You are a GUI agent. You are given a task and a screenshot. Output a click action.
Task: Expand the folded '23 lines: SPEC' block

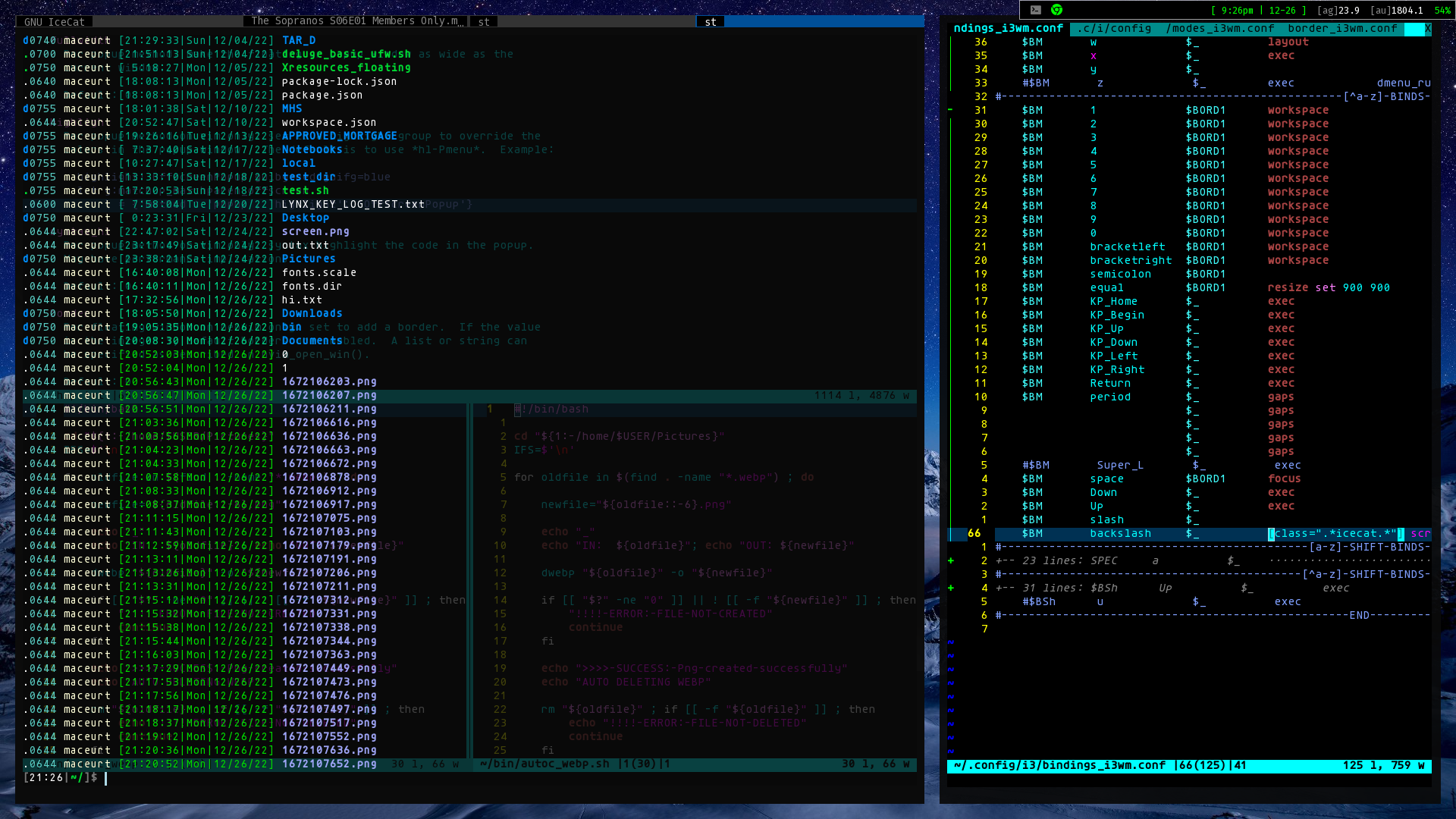1213,560
